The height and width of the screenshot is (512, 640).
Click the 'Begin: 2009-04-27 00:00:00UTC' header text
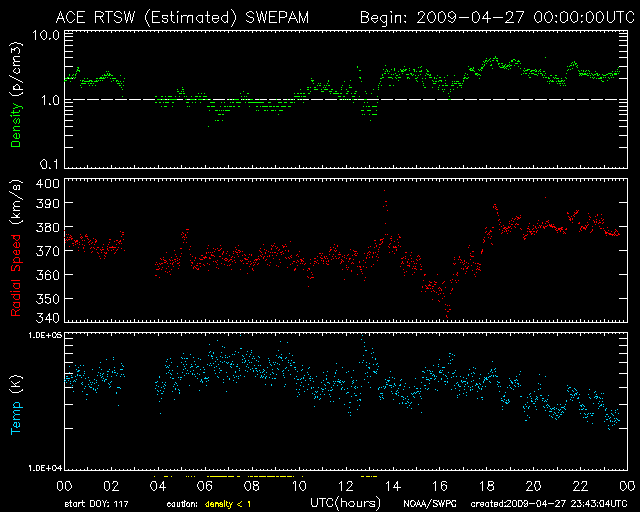point(497,18)
